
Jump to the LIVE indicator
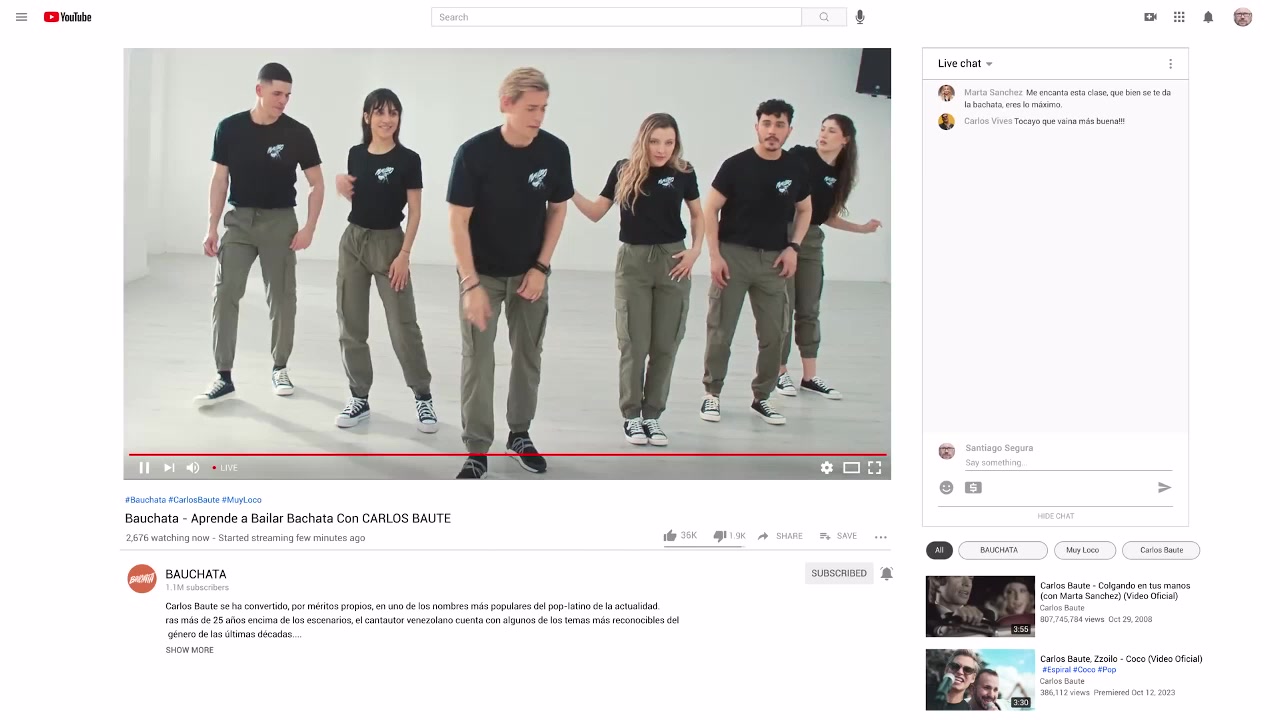[225, 468]
